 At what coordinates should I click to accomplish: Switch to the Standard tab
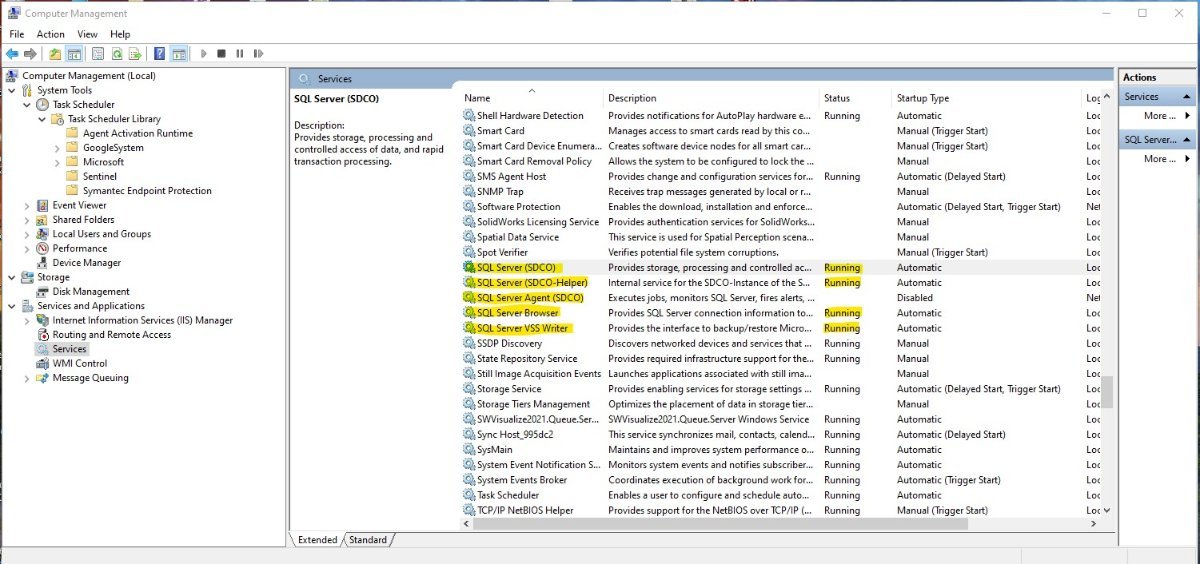click(367, 540)
